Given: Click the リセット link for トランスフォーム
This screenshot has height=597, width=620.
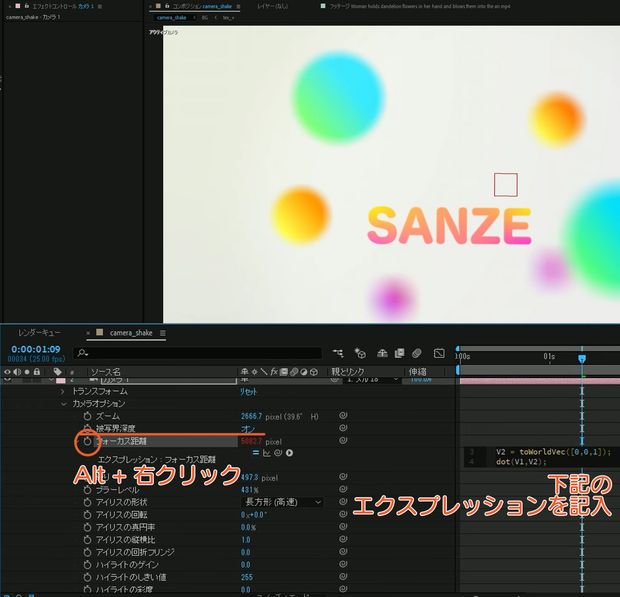Looking at the screenshot, I should click(248, 392).
